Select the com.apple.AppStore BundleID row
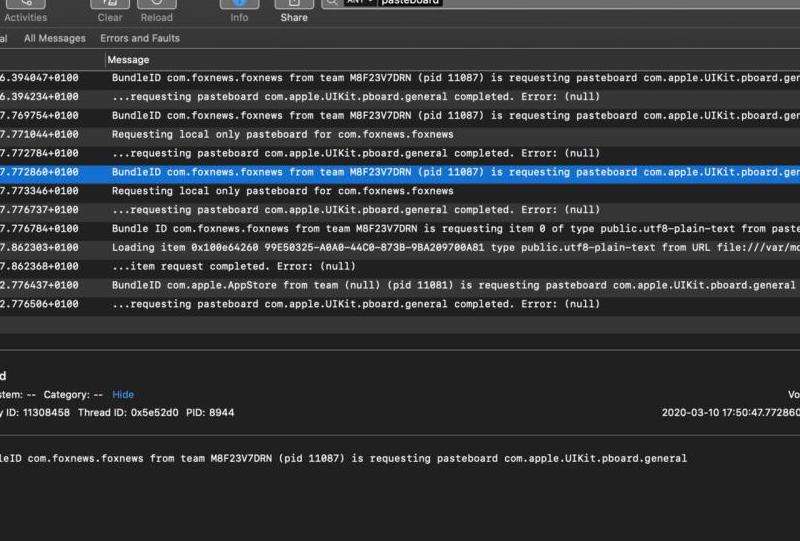This screenshot has height=541, width=800. [x=400, y=286]
